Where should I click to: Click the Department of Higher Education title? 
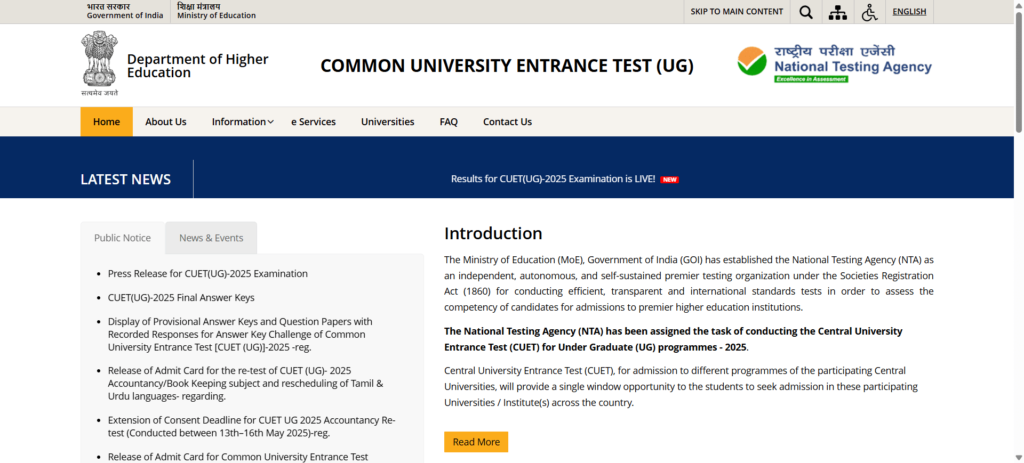[x=197, y=66]
